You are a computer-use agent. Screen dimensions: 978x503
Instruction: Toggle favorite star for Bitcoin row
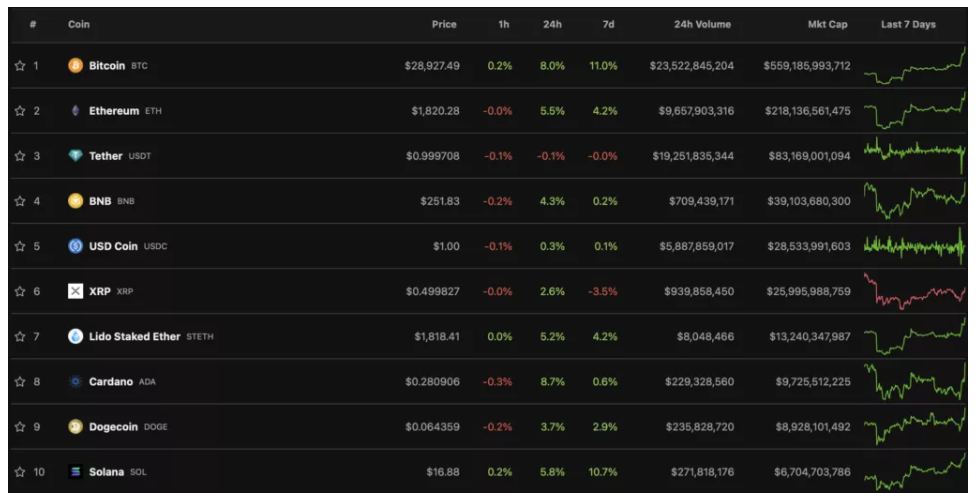tap(19, 66)
